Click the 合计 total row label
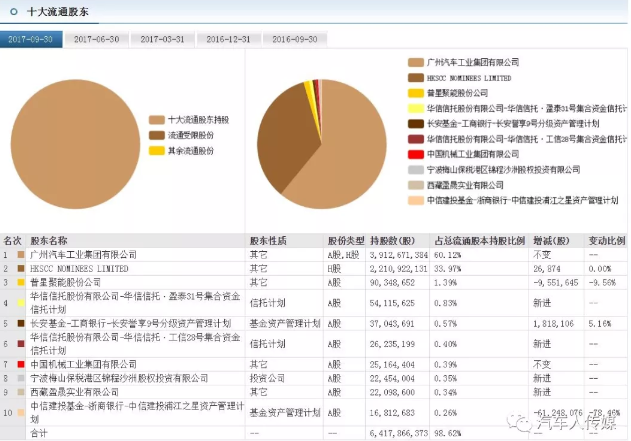The height and width of the screenshot is (441, 631). [x=39, y=433]
